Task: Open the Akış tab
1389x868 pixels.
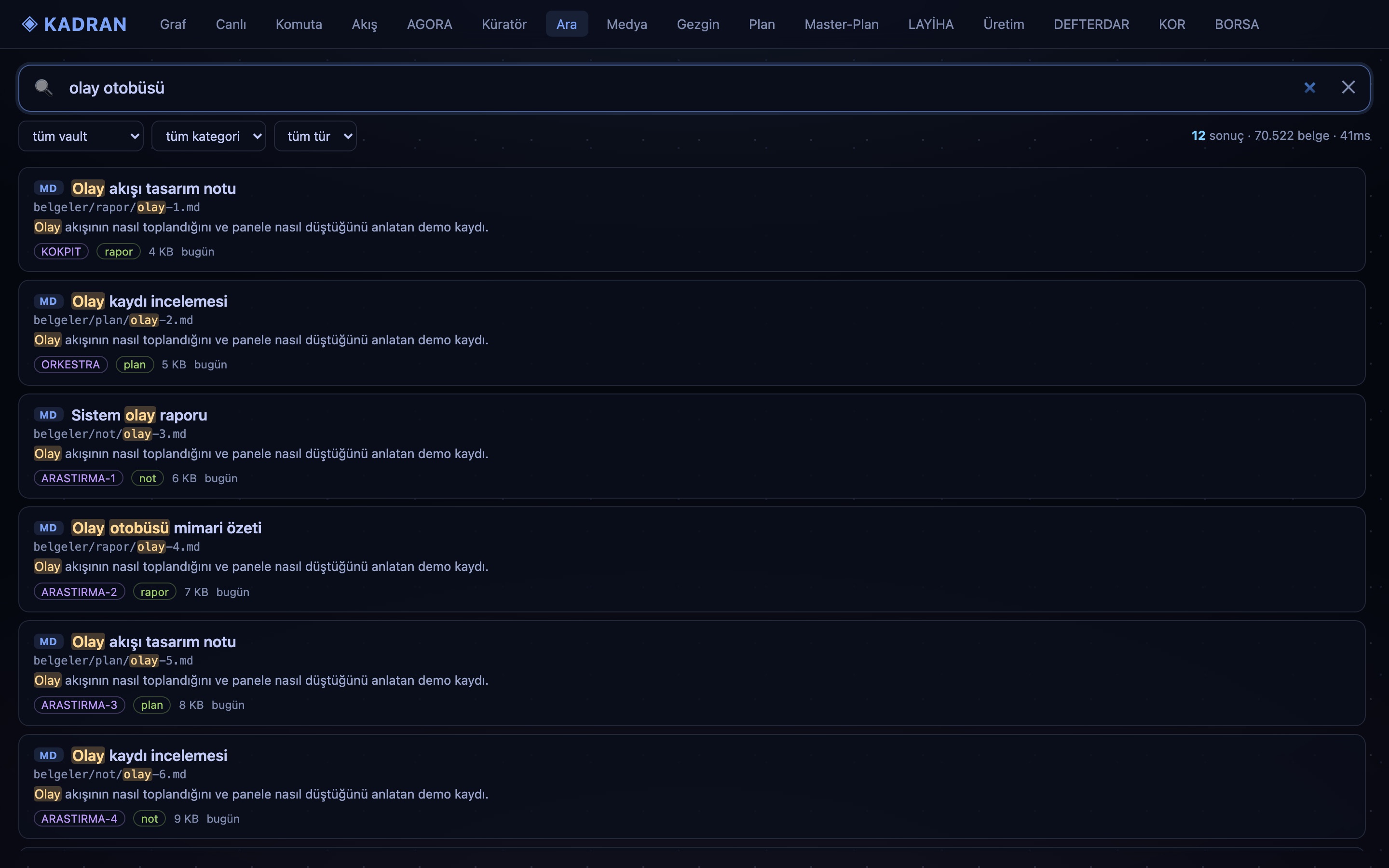Action: click(365, 24)
